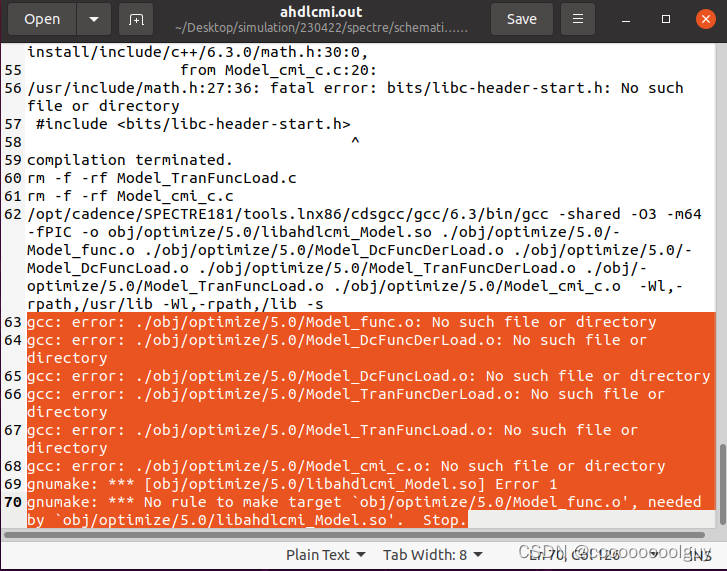The width and height of the screenshot is (727, 571).
Task: Click the Model_DcFuncLoad.o error on line 65
Action: pos(369,376)
